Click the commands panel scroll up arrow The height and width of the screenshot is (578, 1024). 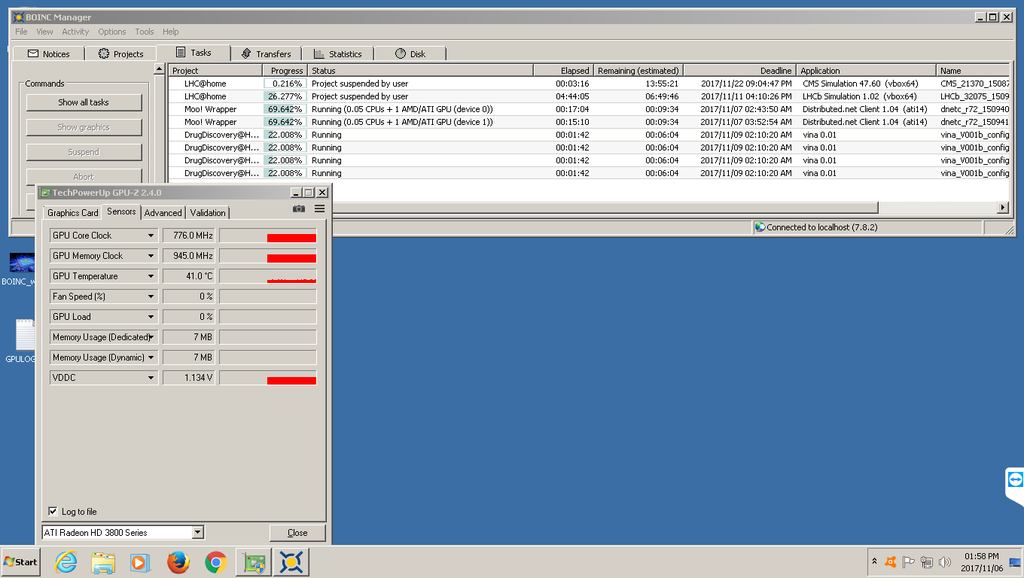pyautogui.click(x=159, y=69)
